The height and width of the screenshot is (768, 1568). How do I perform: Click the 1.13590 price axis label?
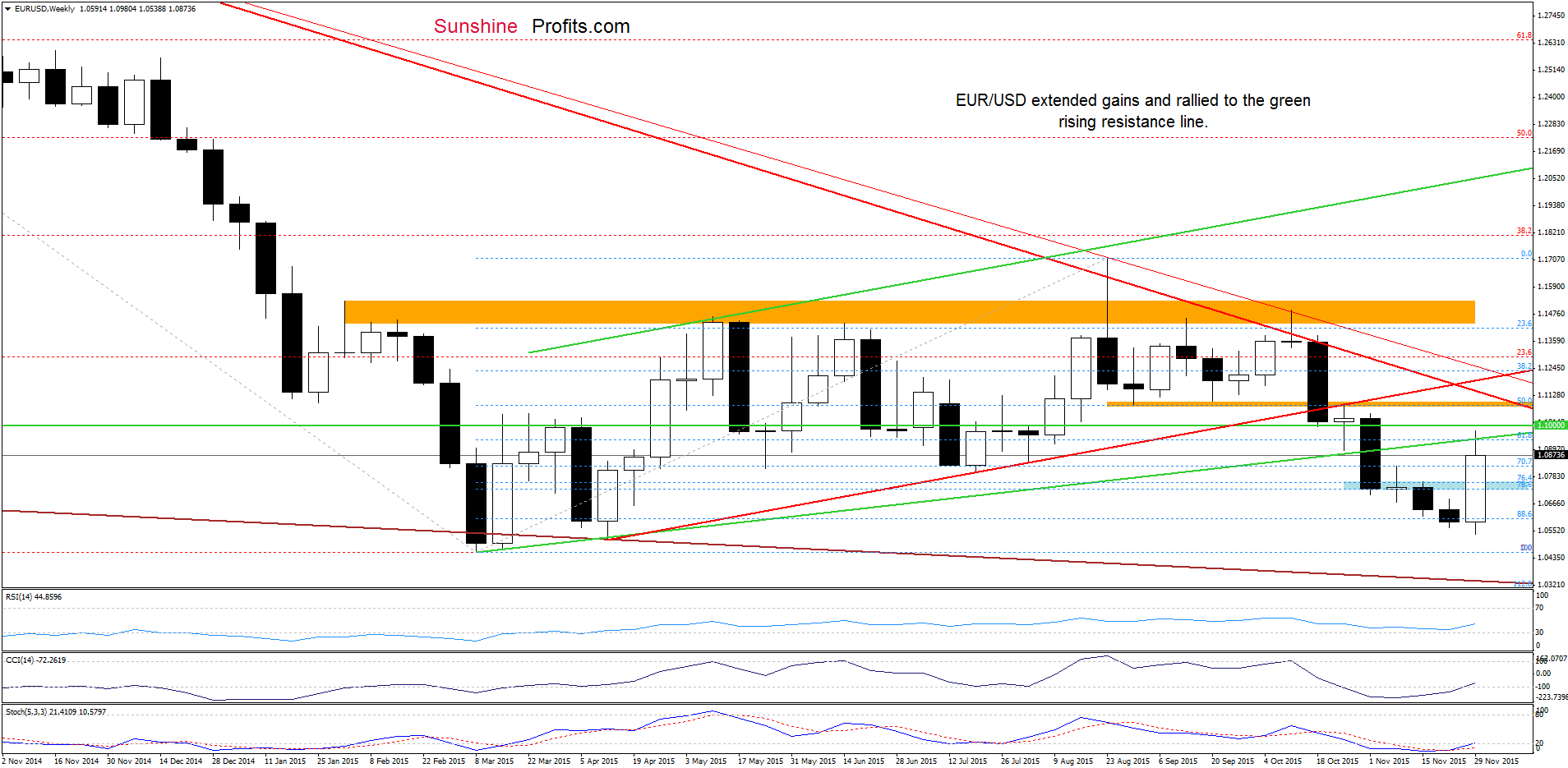[x=1551, y=341]
